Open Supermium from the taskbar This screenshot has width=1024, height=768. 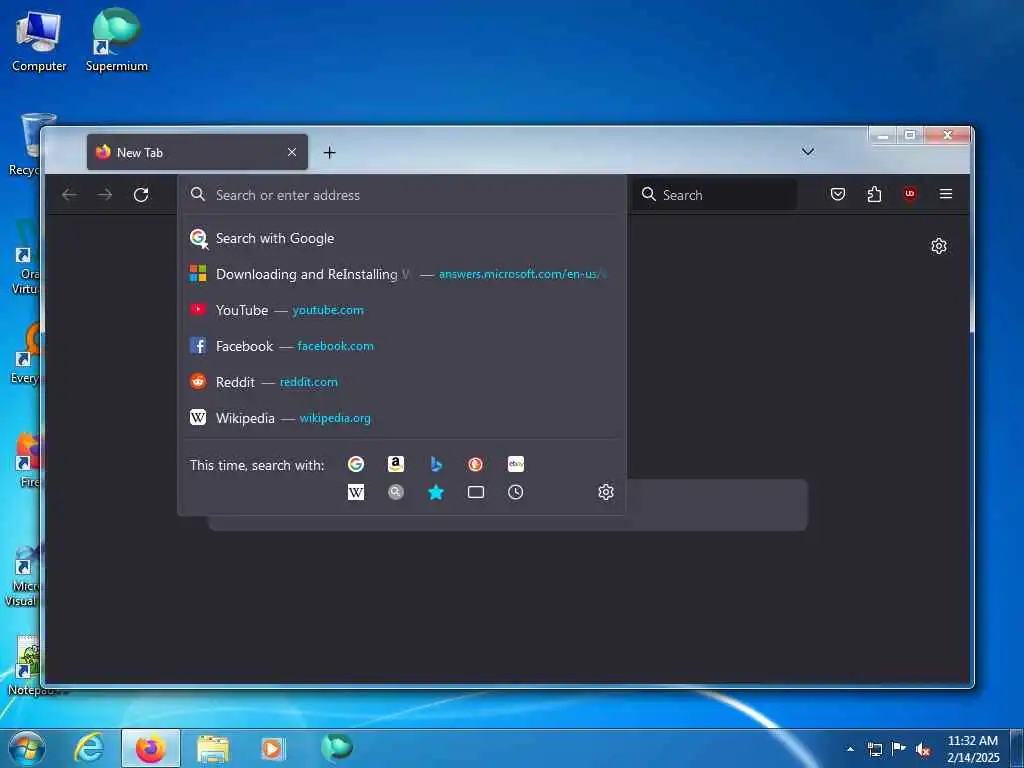click(x=336, y=748)
